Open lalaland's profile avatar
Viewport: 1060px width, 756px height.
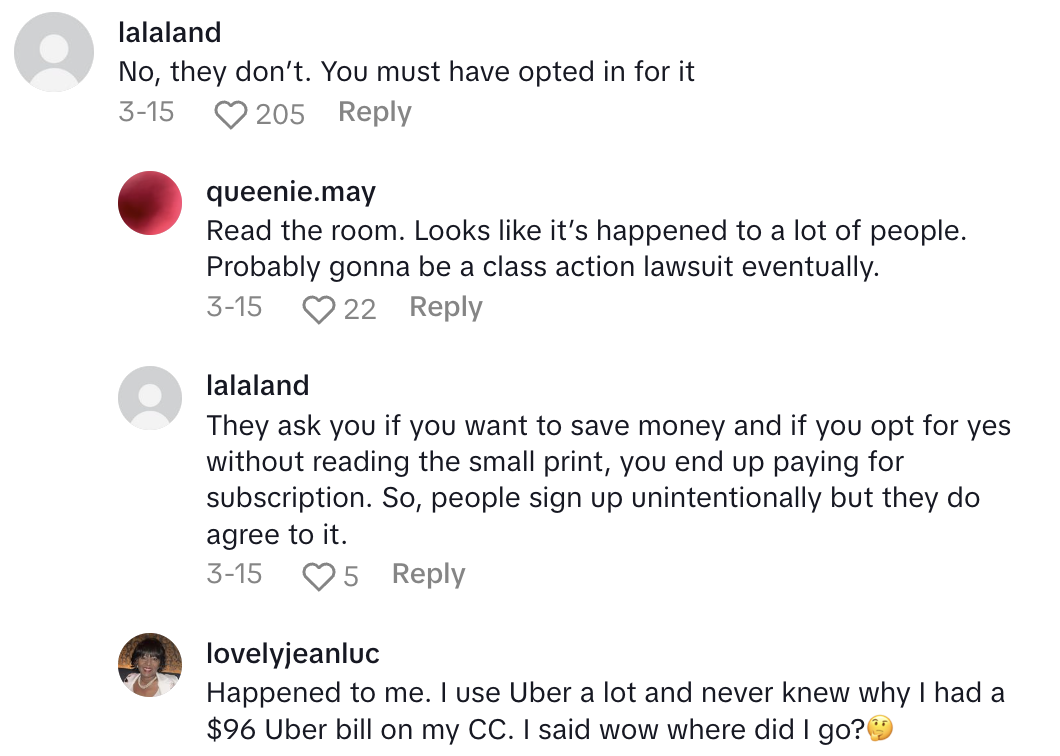(x=54, y=52)
